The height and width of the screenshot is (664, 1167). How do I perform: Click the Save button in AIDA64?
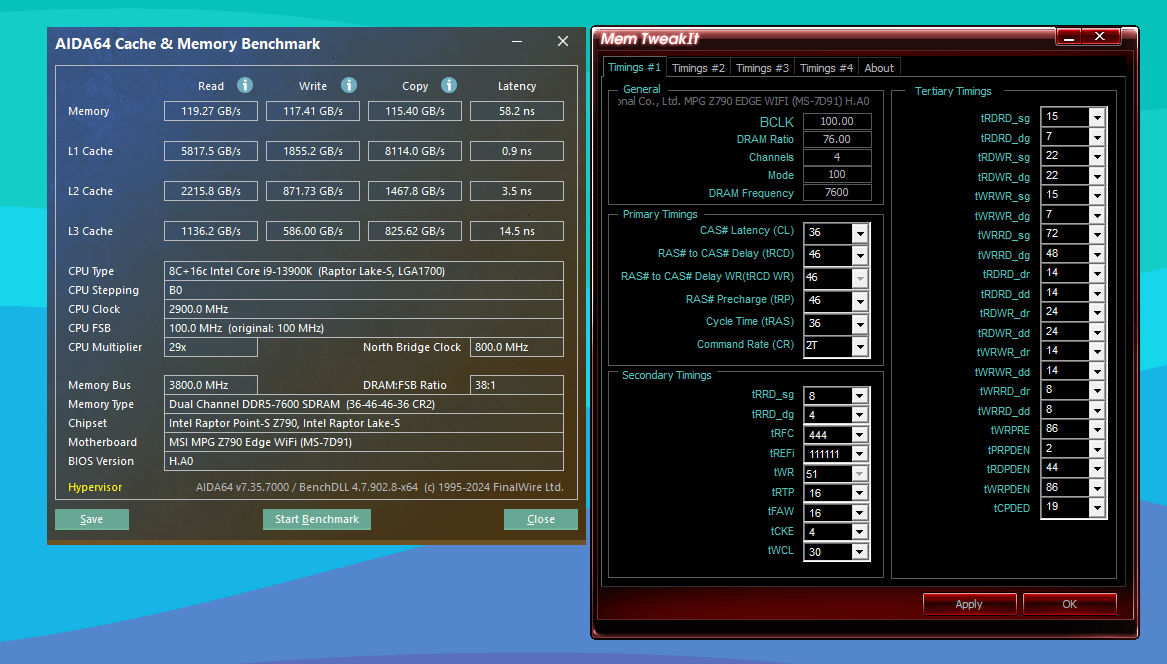click(92, 519)
